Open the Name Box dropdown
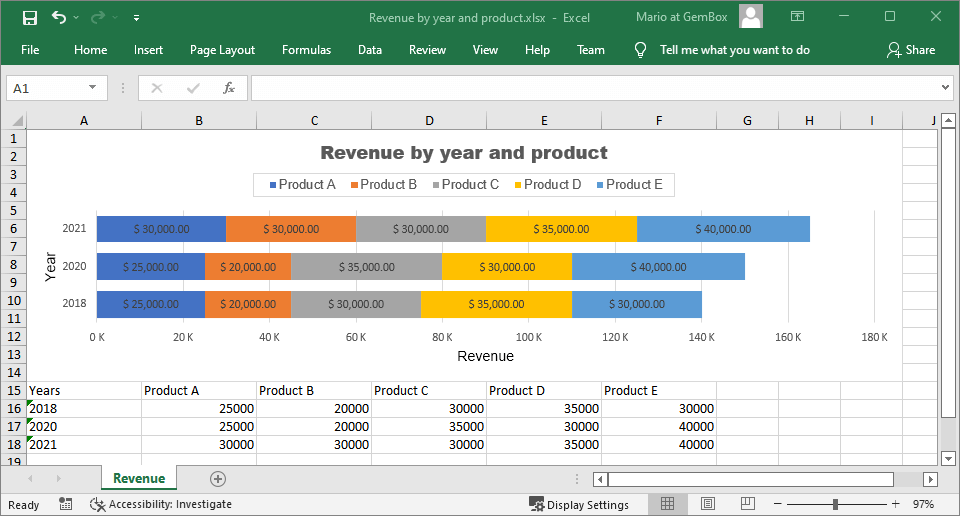960x516 pixels. click(x=92, y=88)
